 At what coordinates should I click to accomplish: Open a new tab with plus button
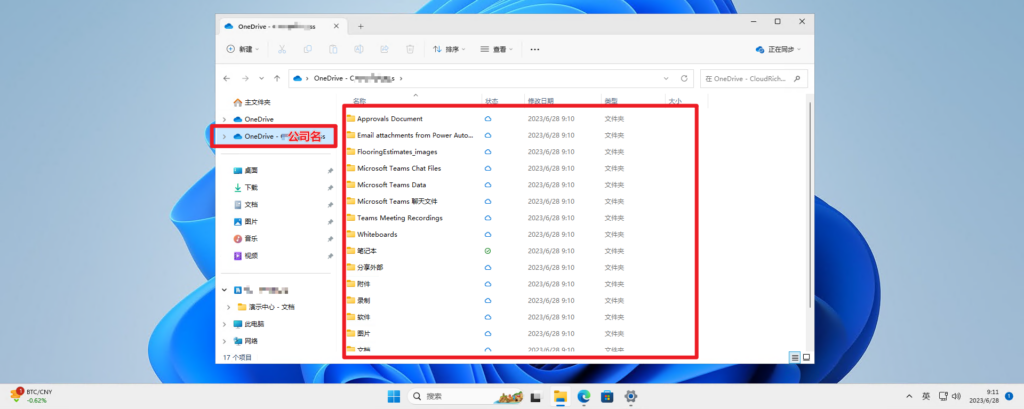(360, 25)
